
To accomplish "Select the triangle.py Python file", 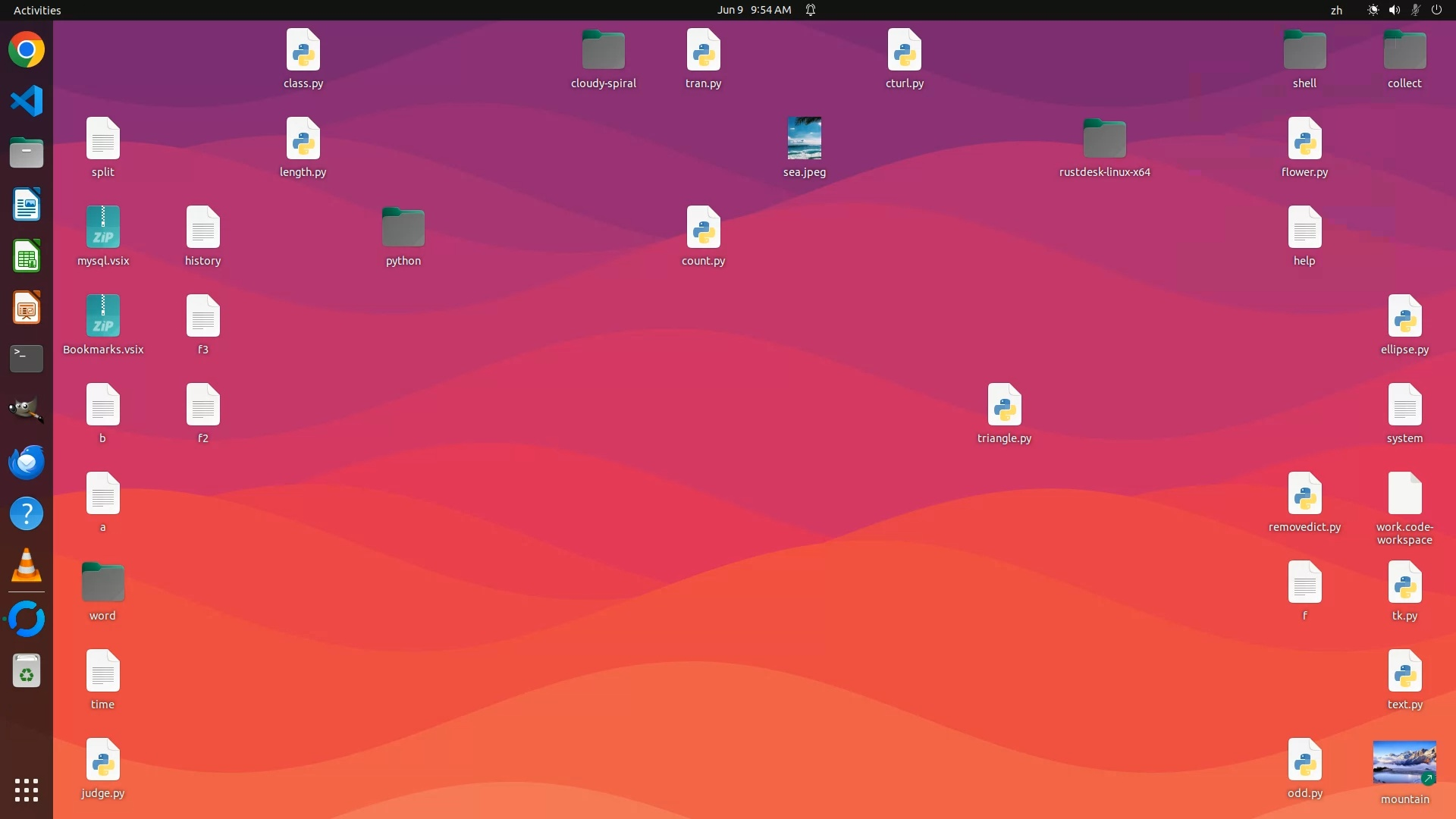I will point(1004,405).
